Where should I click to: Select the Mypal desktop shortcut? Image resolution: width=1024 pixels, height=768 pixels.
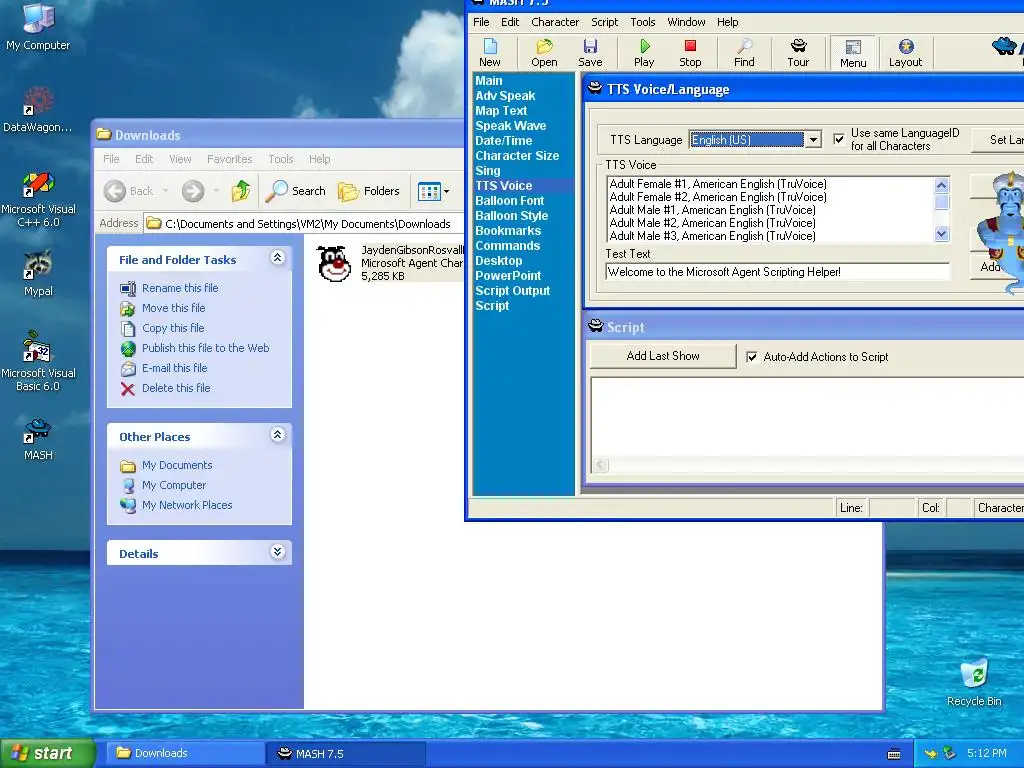[38, 274]
